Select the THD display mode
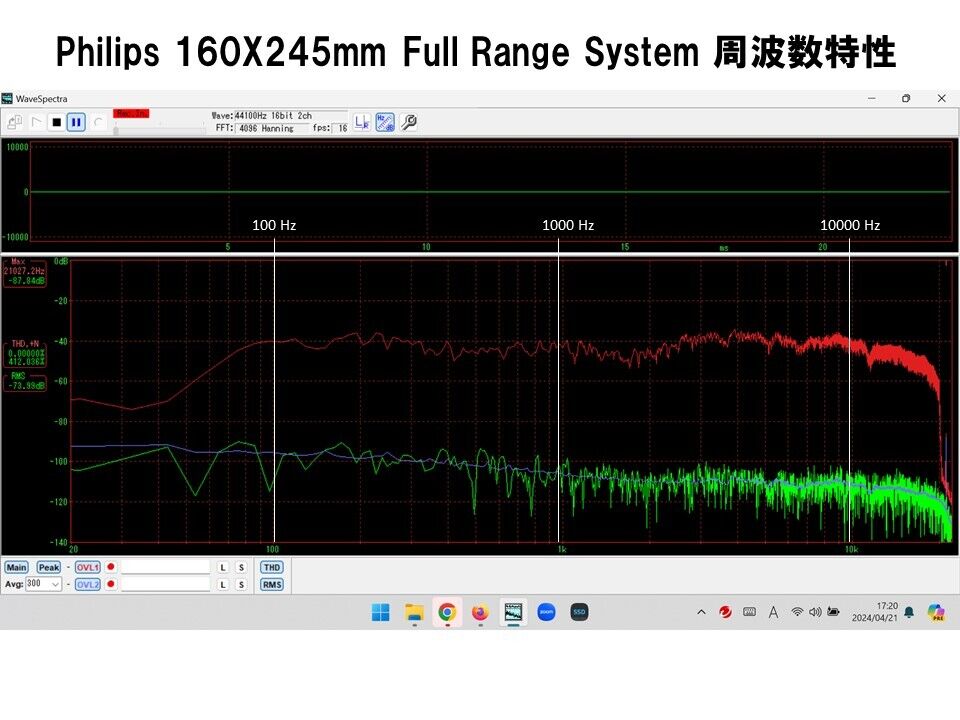 click(271, 567)
